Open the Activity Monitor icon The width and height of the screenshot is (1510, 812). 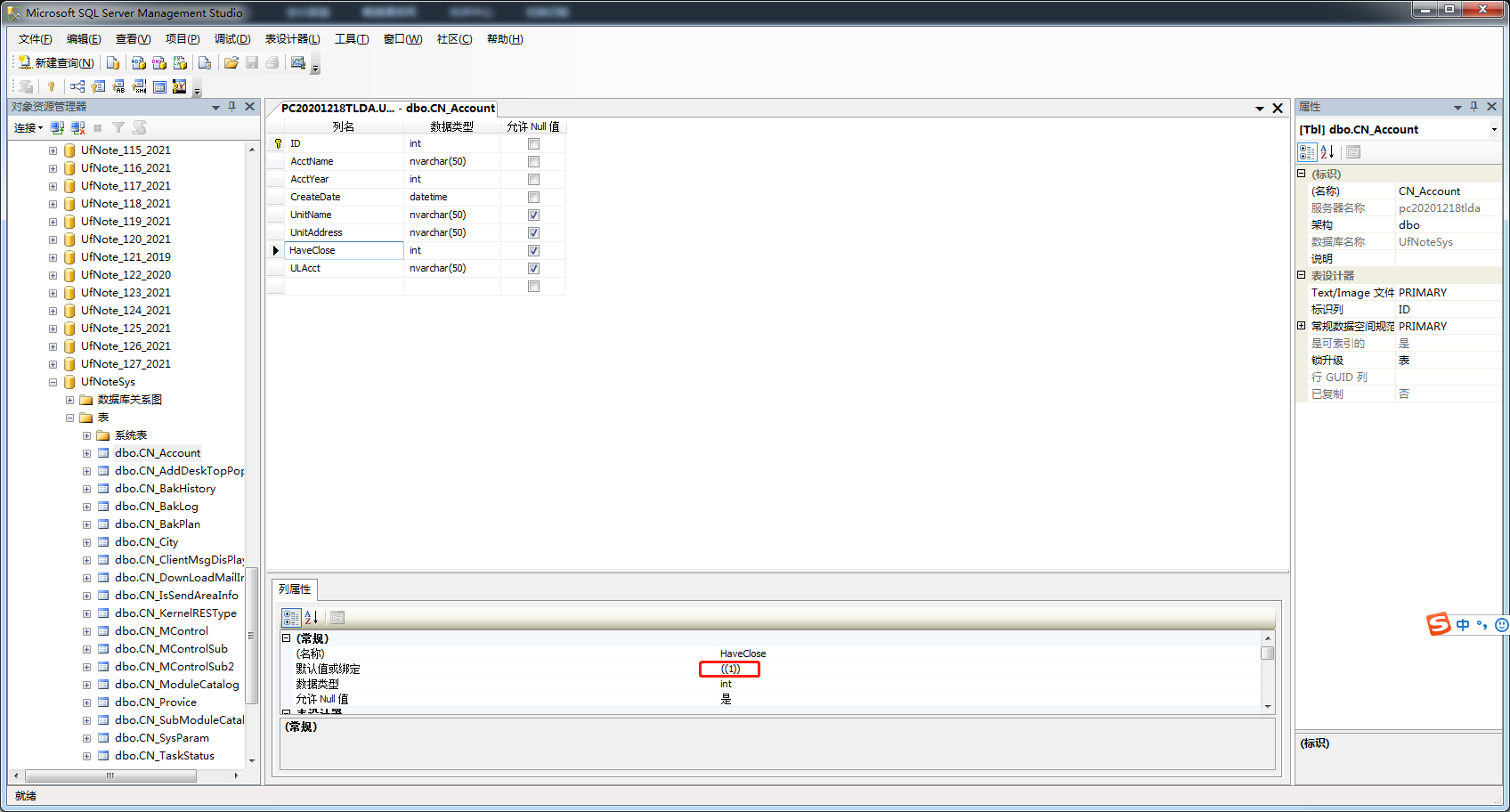pyautogui.click(x=298, y=62)
